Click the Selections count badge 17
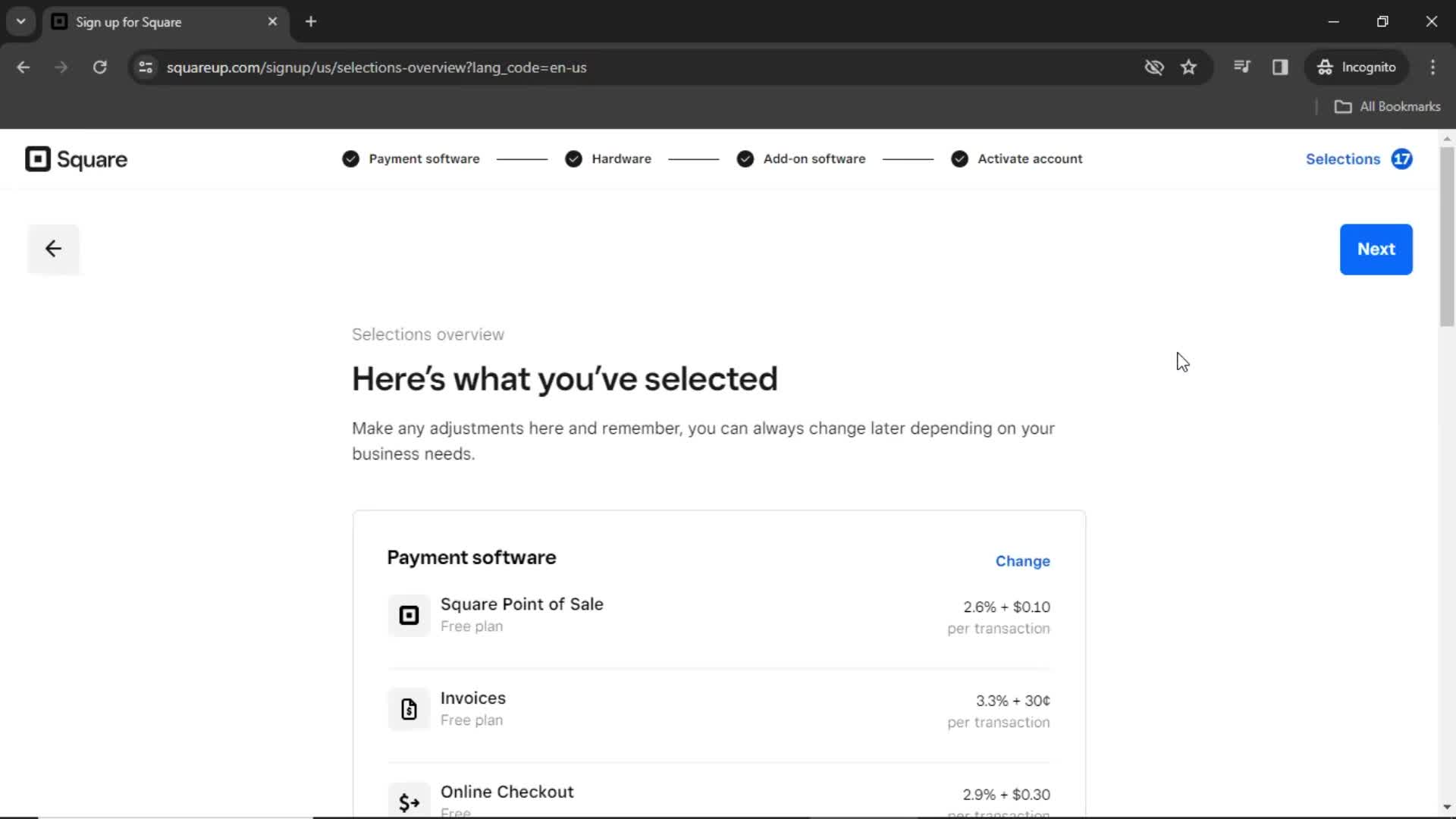This screenshot has height=819, width=1456. 1401,159
